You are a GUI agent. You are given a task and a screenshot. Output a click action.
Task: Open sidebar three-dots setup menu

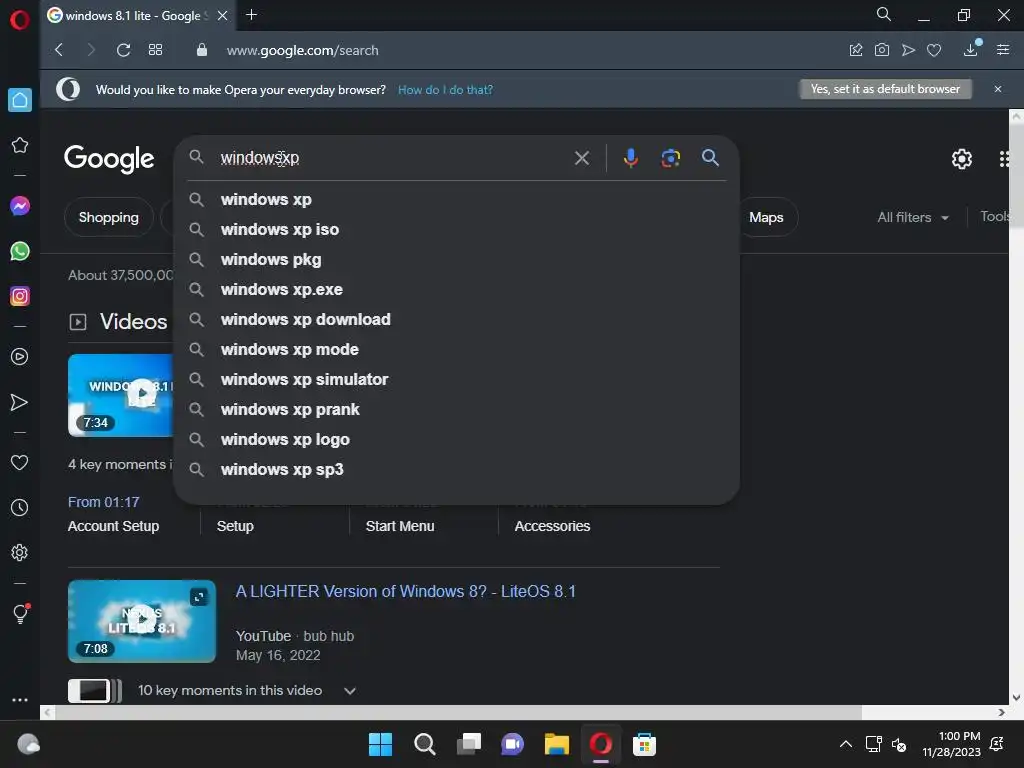[20, 699]
